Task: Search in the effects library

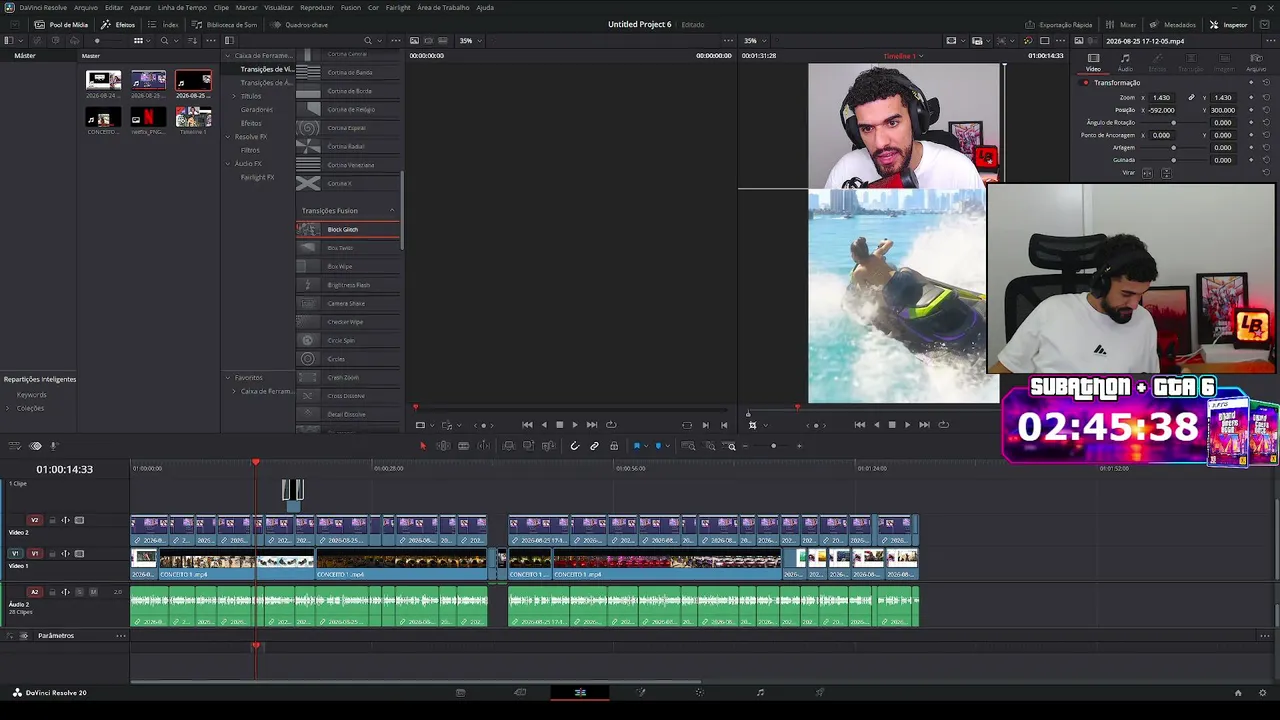Action: click(x=368, y=41)
